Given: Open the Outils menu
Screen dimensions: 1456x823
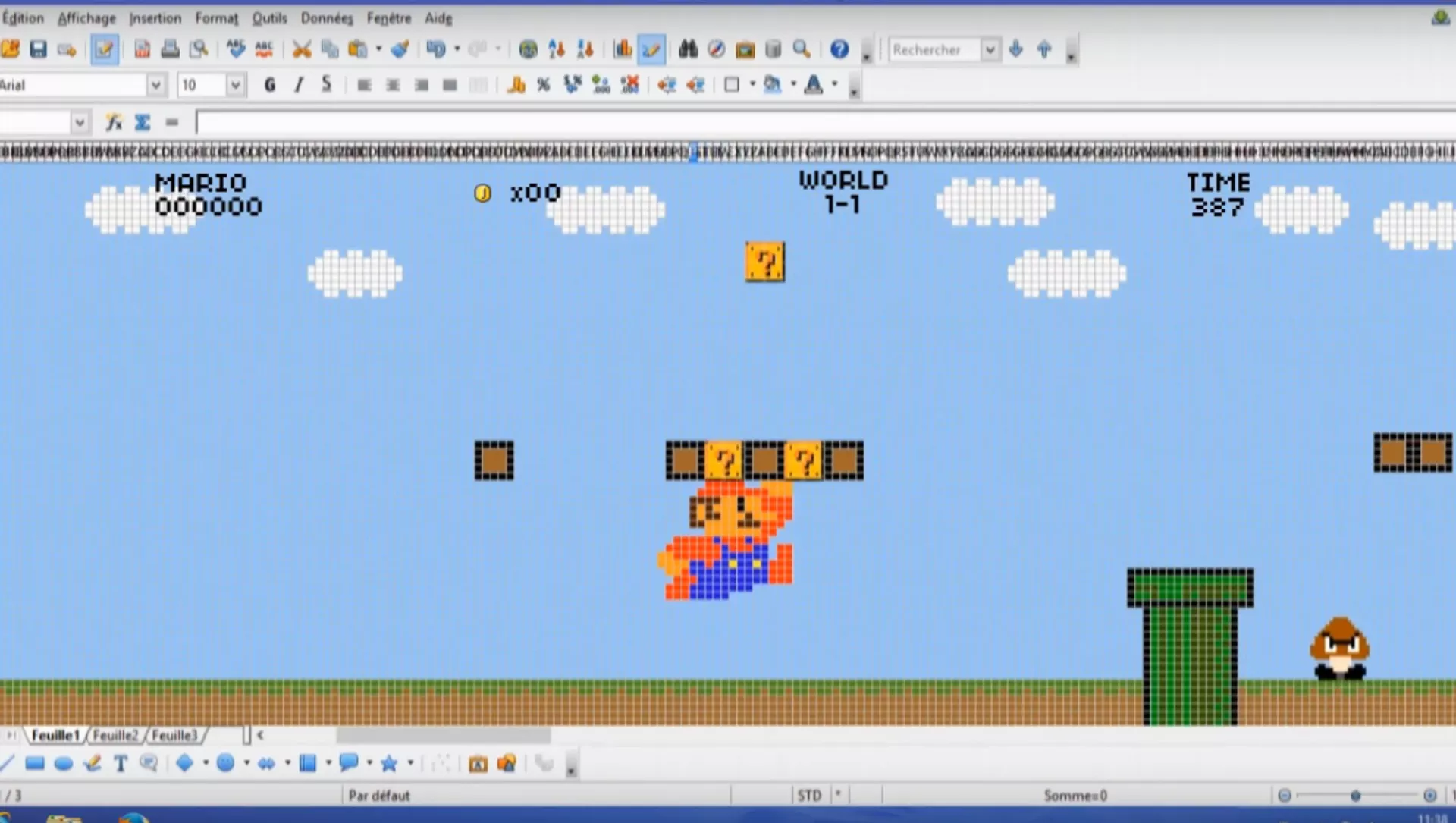Looking at the screenshot, I should (x=269, y=18).
